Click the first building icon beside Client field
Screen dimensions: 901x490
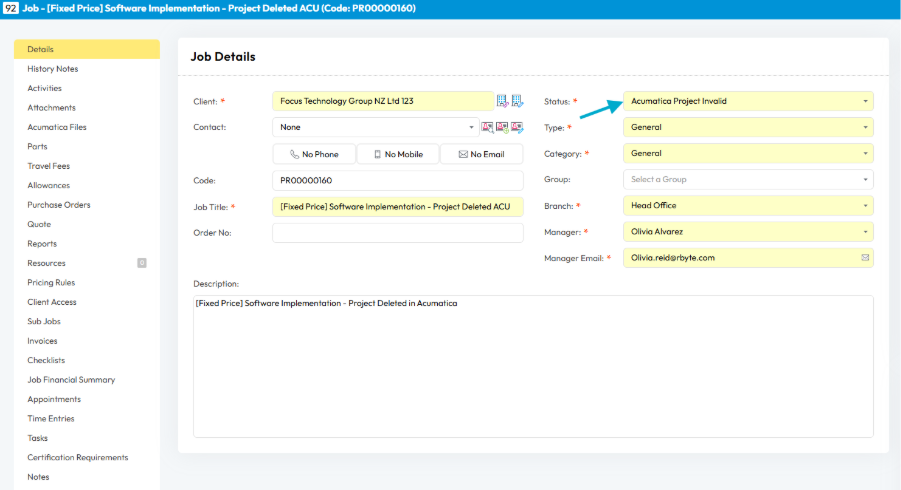coord(503,101)
